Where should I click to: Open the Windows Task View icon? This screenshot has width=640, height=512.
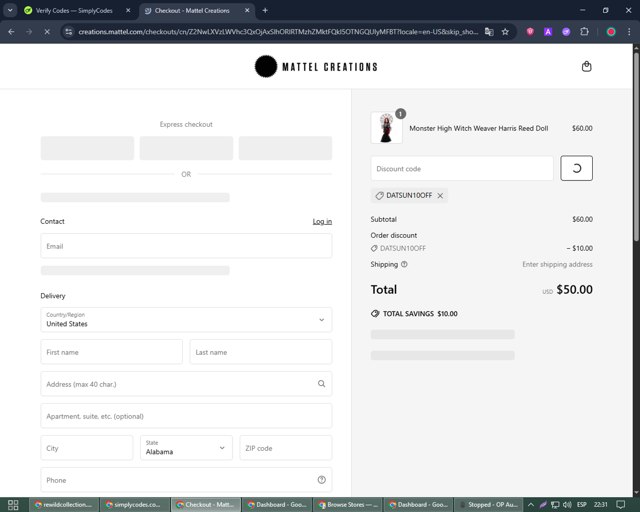pos(13,505)
